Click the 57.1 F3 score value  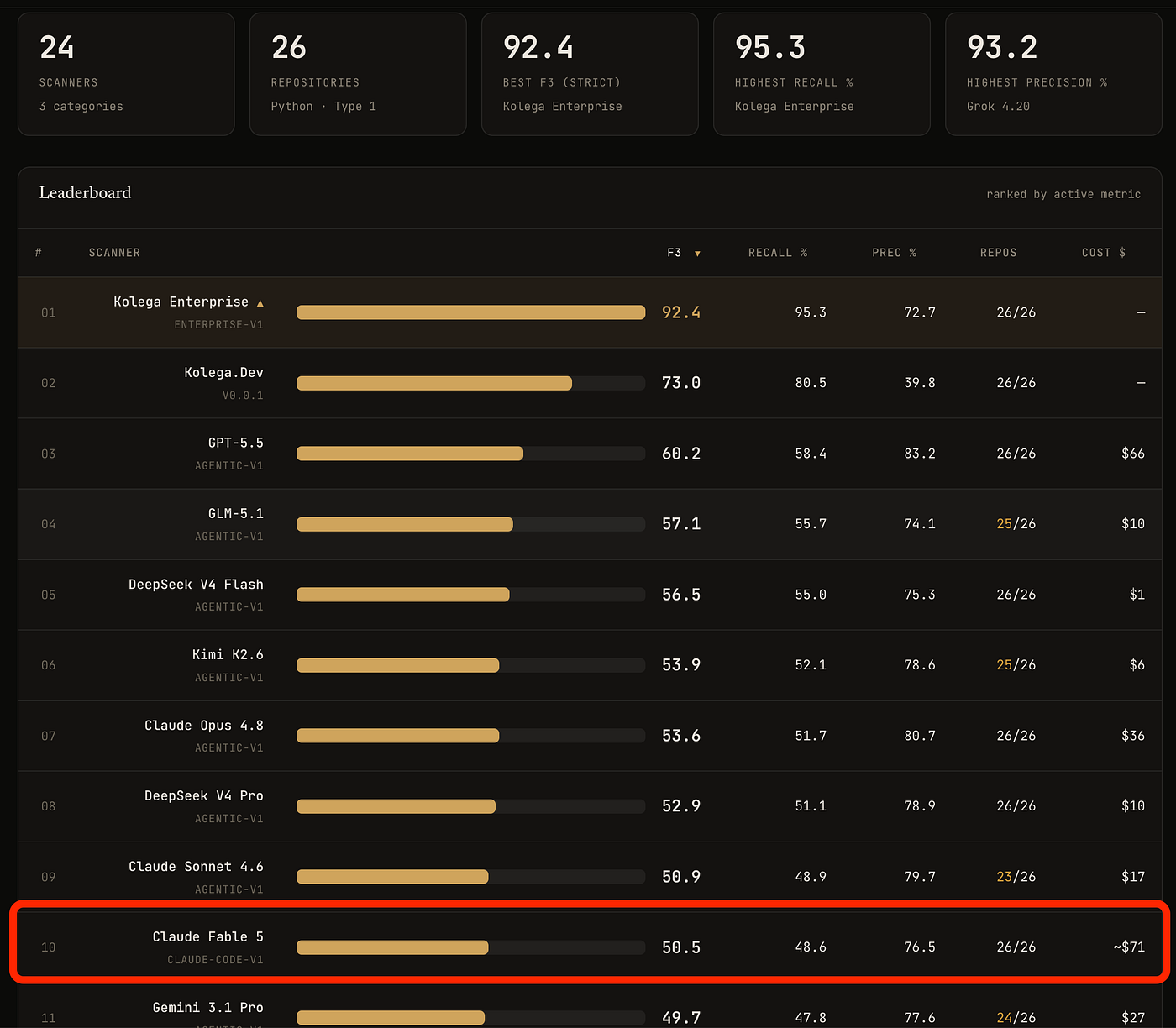coord(681,524)
